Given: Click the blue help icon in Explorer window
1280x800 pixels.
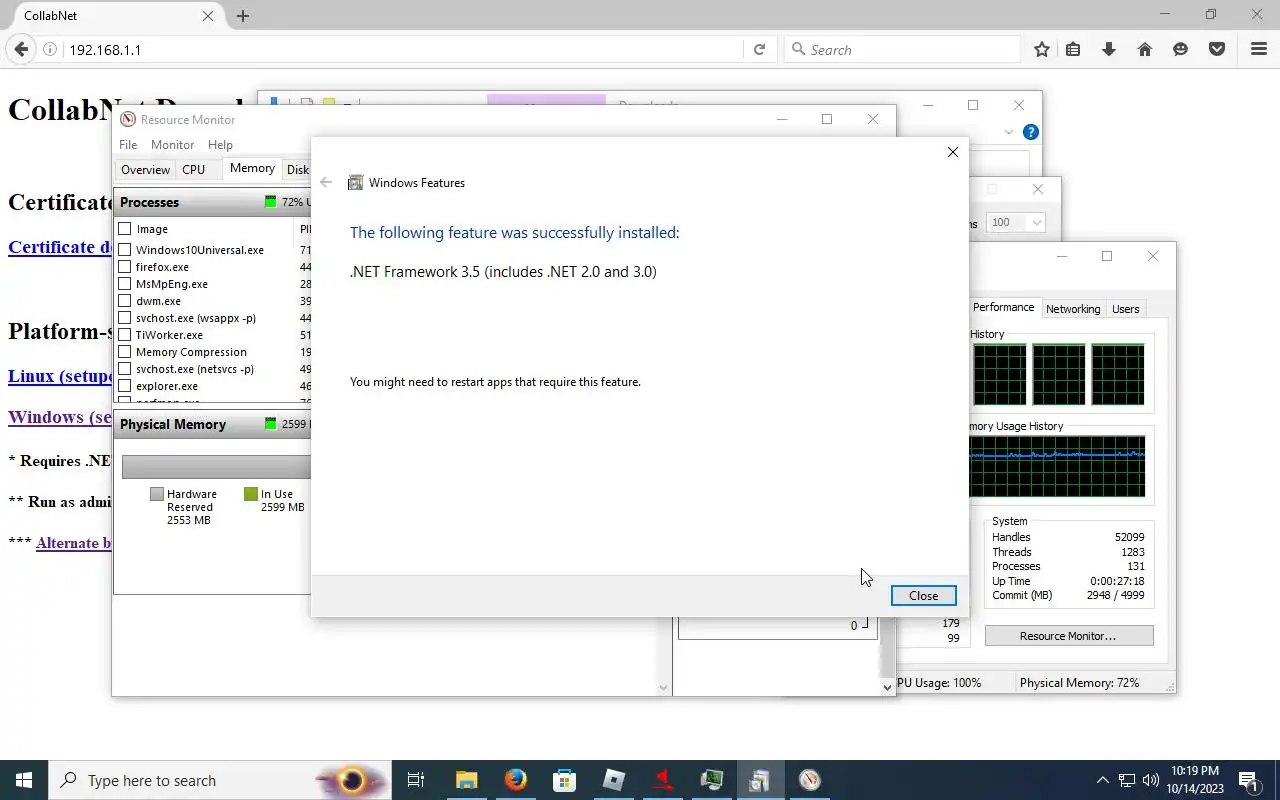Looking at the screenshot, I should coord(1031,132).
